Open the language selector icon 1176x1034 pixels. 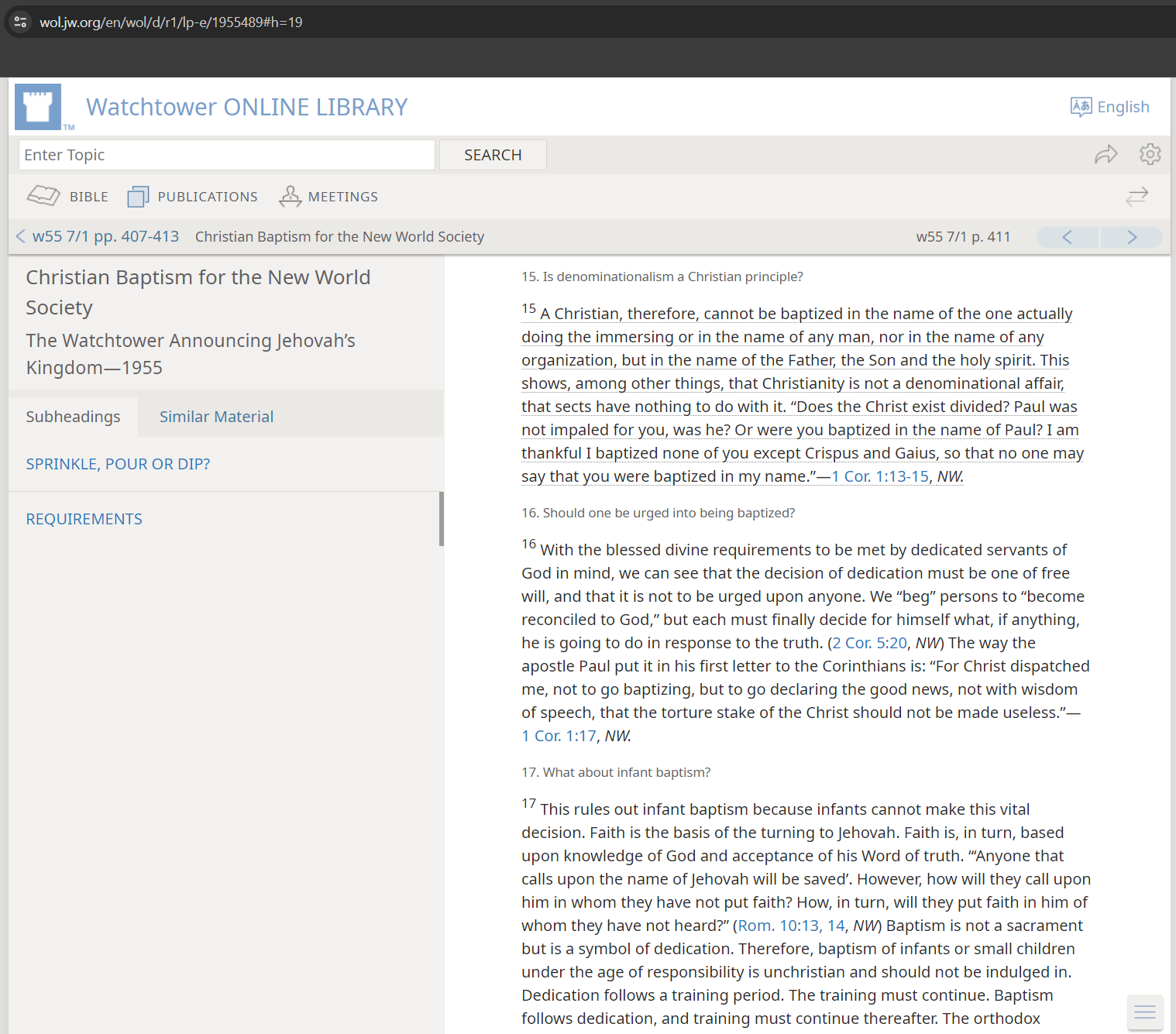point(1081,107)
